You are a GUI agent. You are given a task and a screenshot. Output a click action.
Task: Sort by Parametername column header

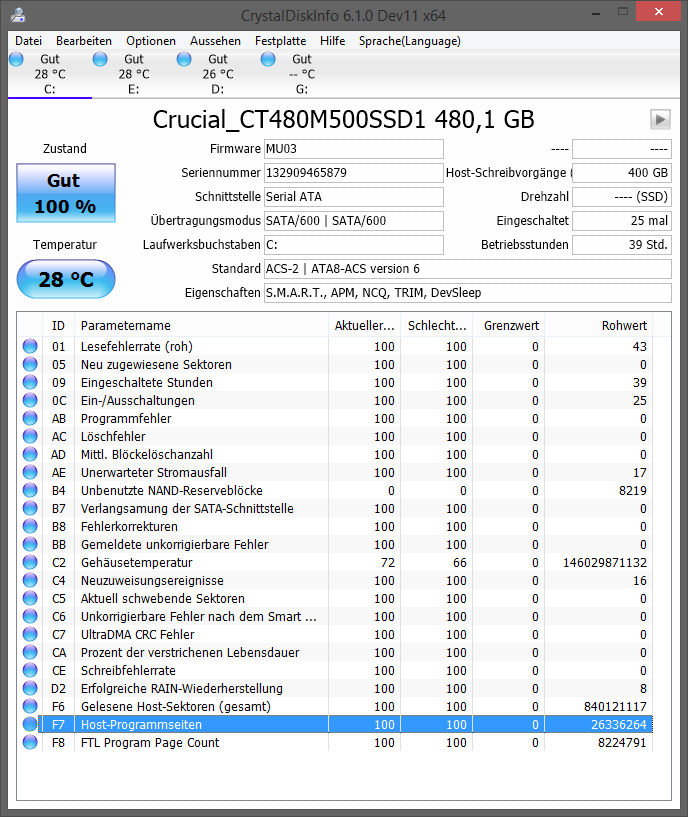coord(201,326)
